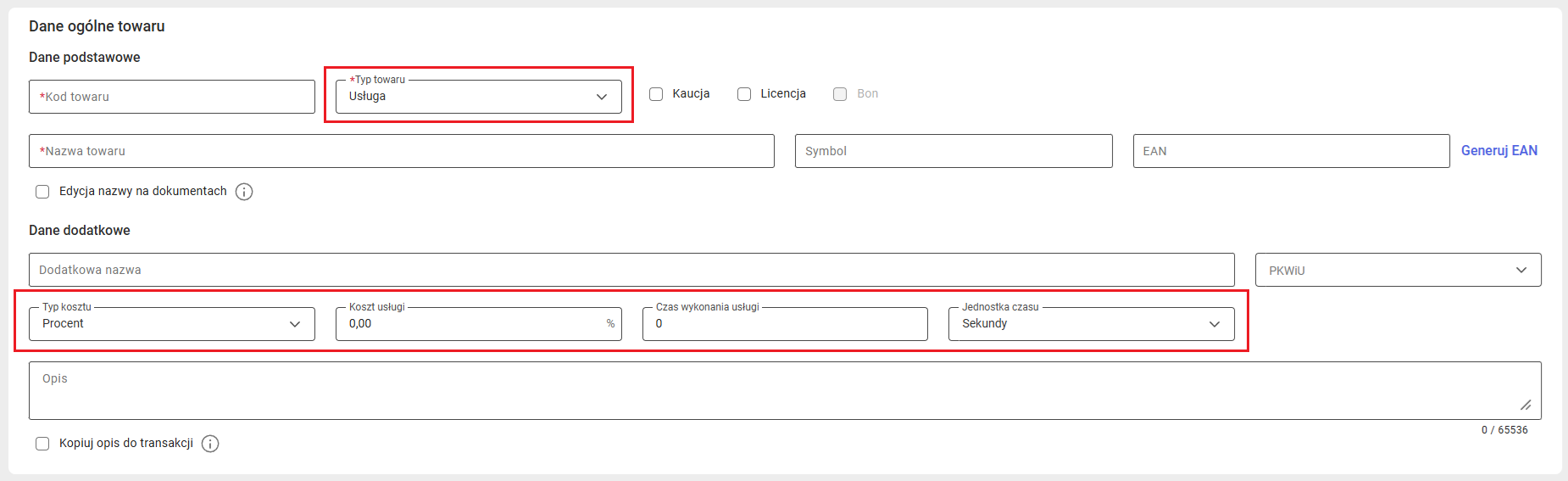This screenshot has height=481, width=1568.
Task: Check Kopiuj opis do transakcji option
Action: pos(42,444)
